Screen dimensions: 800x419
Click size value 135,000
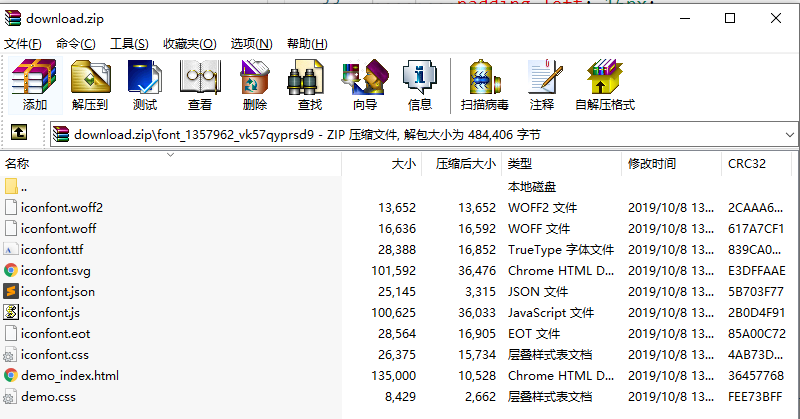393,376
